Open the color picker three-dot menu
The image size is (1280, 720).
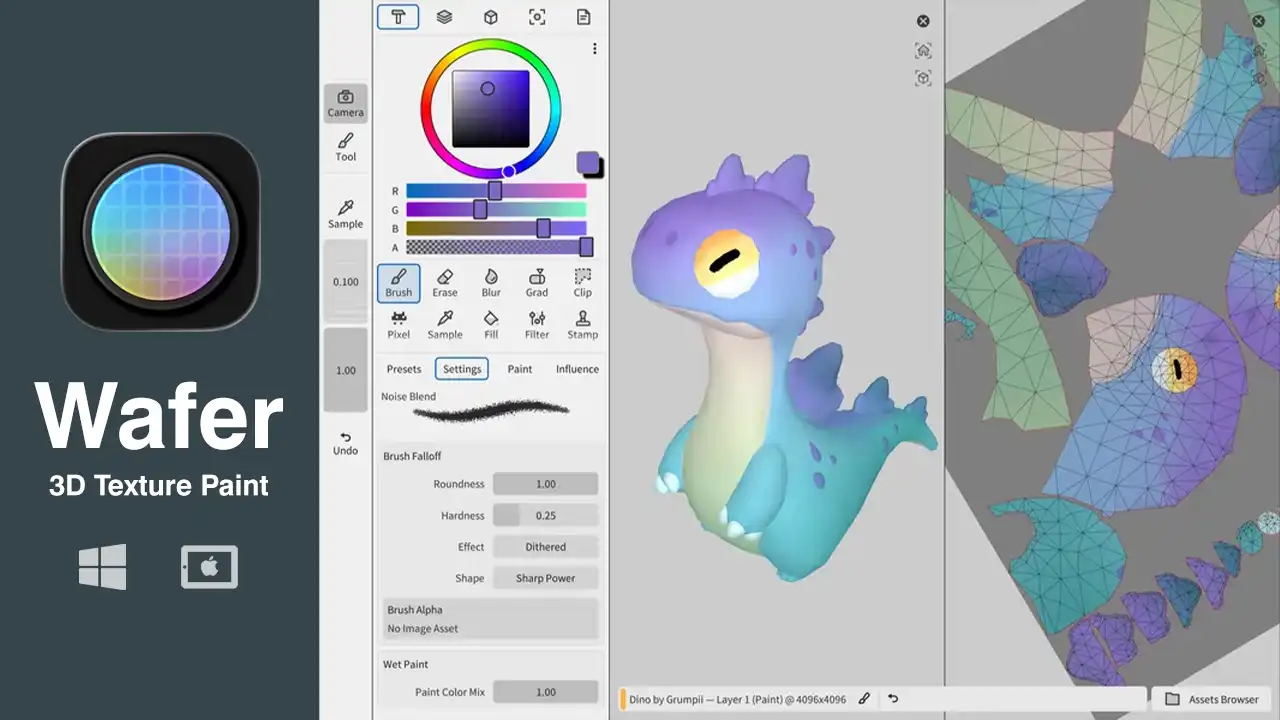coord(595,49)
